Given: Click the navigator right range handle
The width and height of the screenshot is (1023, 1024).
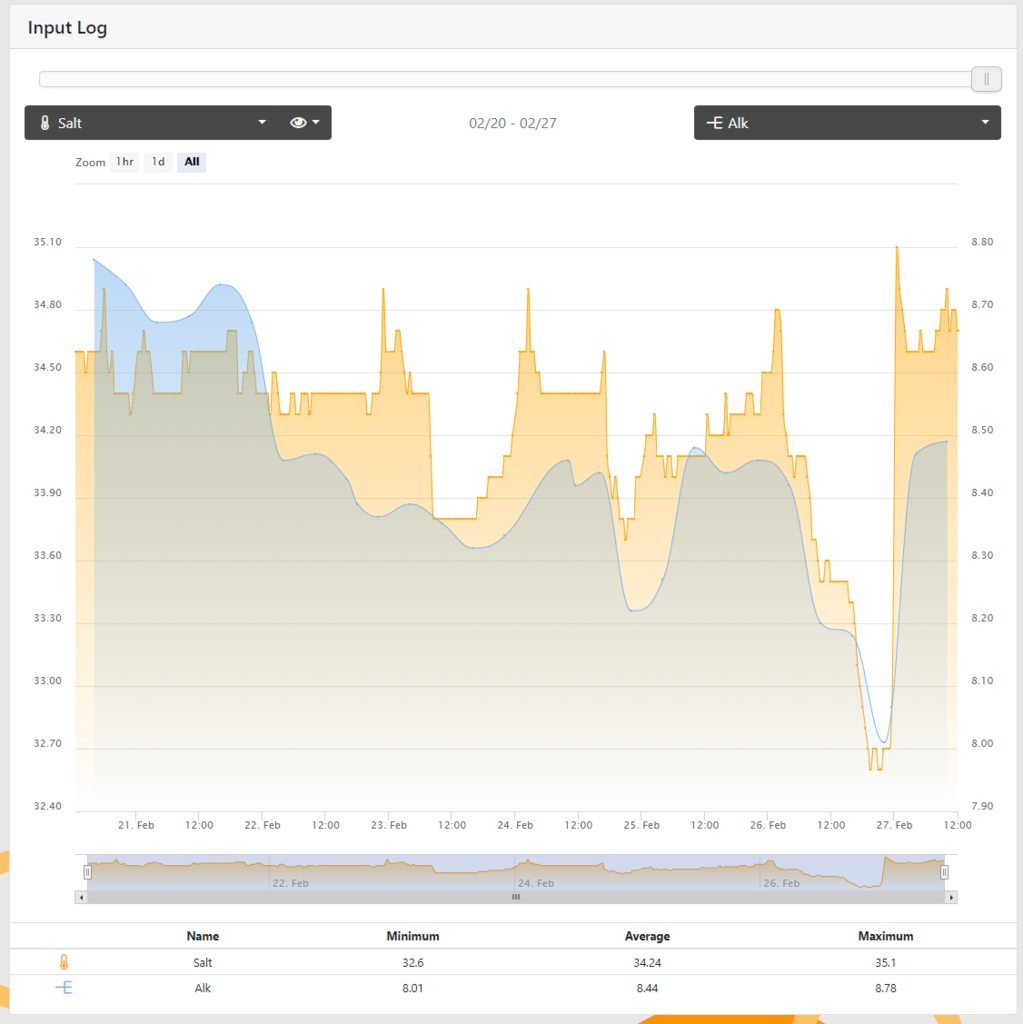Looking at the screenshot, I should tap(944, 872).
